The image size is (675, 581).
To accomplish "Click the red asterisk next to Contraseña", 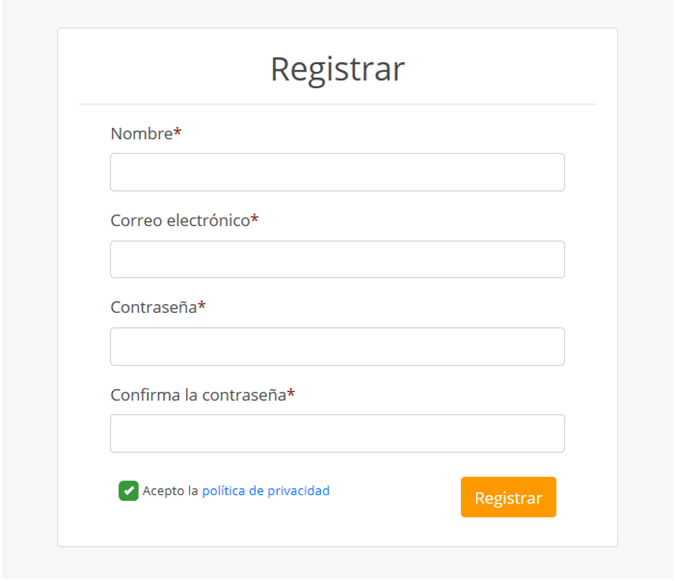I will pyautogui.click(x=202, y=306).
